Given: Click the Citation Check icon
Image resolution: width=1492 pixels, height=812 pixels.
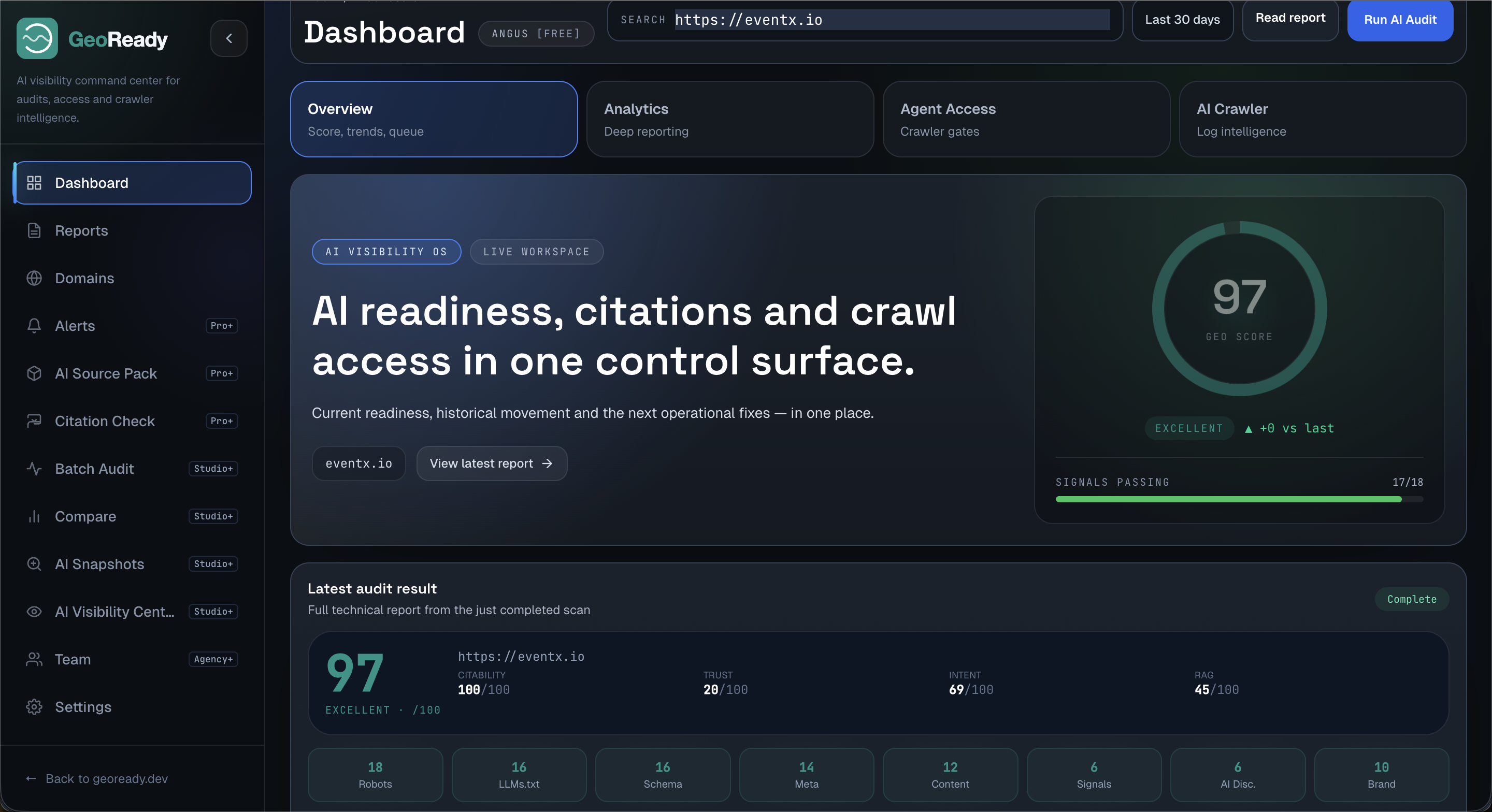Looking at the screenshot, I should point(34,421).
